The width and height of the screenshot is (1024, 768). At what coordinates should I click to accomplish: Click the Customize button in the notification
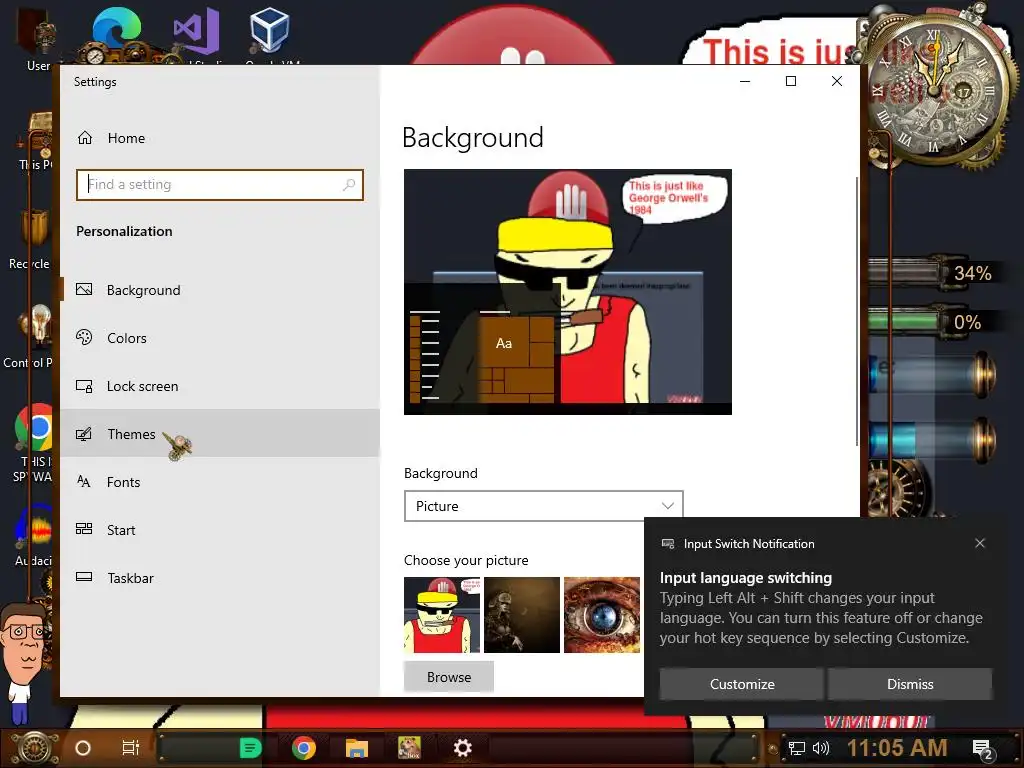tap(742, 684)
